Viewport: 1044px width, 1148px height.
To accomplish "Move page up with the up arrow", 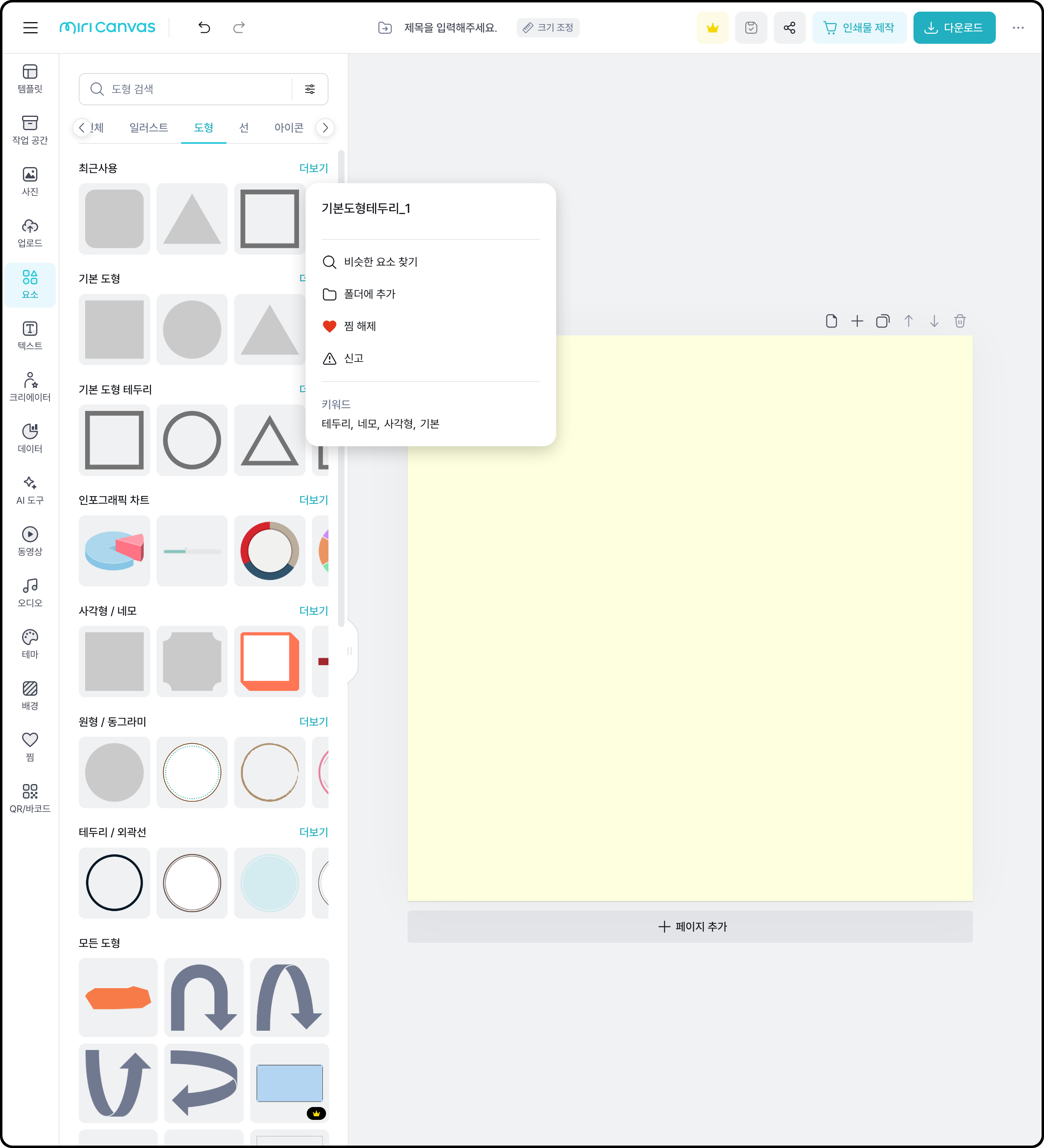I will tap(909, 321).
